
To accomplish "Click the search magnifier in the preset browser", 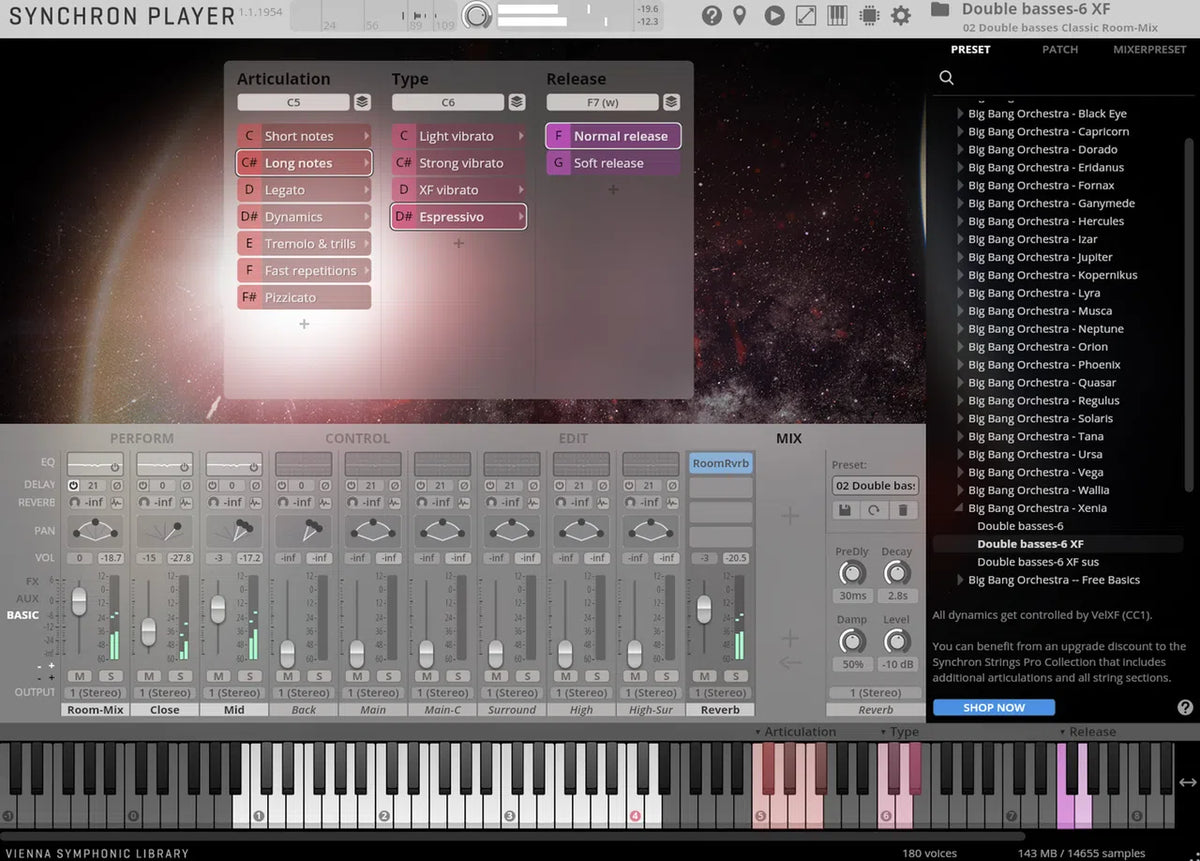I will 947,78.
